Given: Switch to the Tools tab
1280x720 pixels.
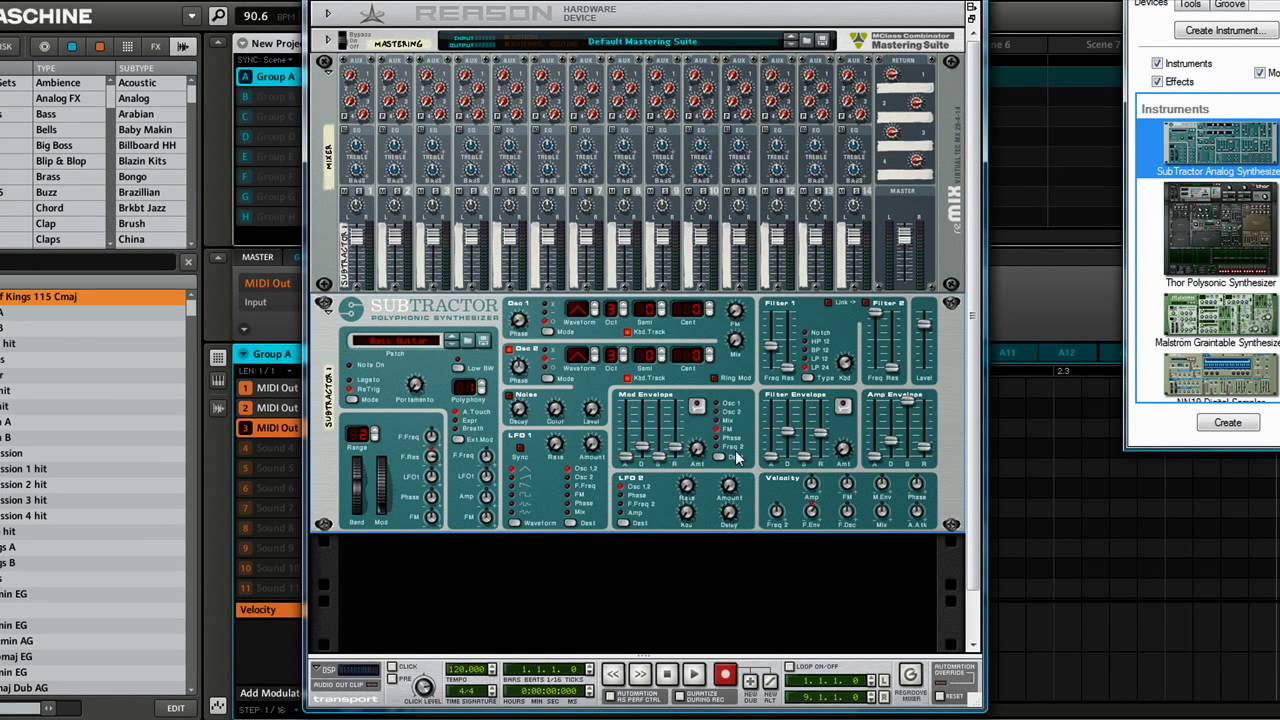Looking at the screenshot, I should pyautogui.click(x=1190, y=4).
